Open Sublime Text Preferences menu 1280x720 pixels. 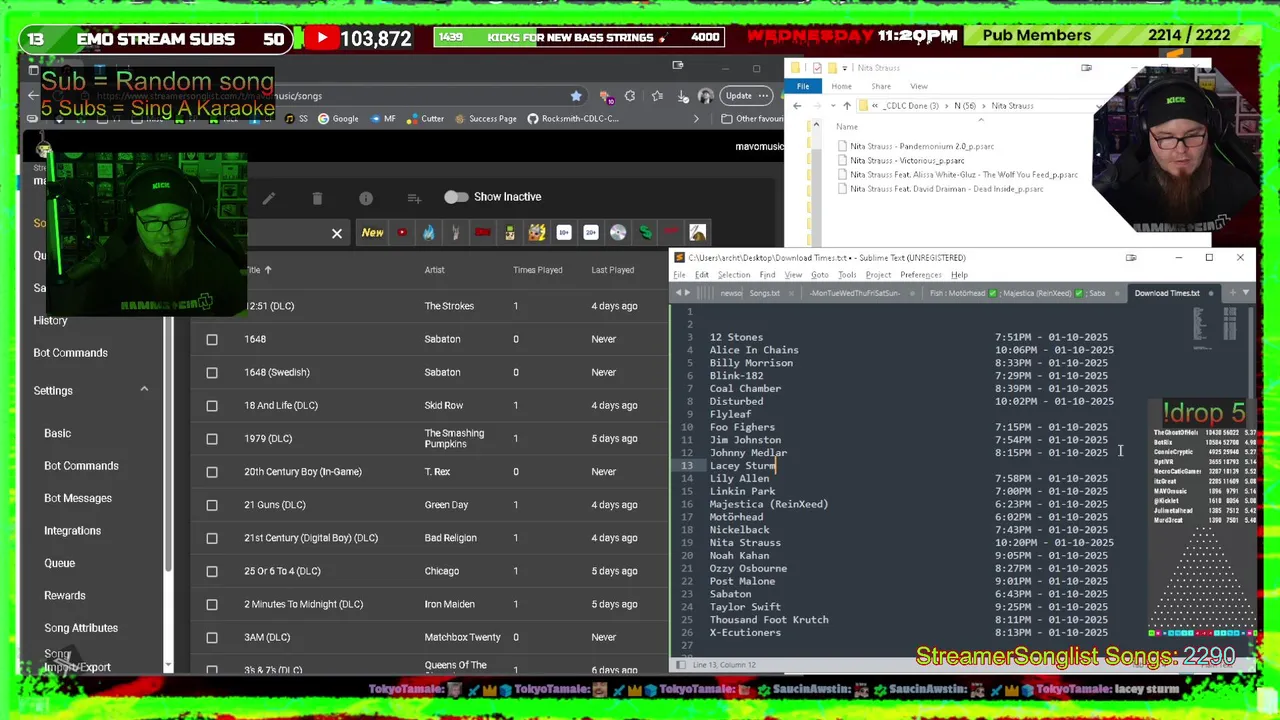pyautogui.click(x=920, y=275)
